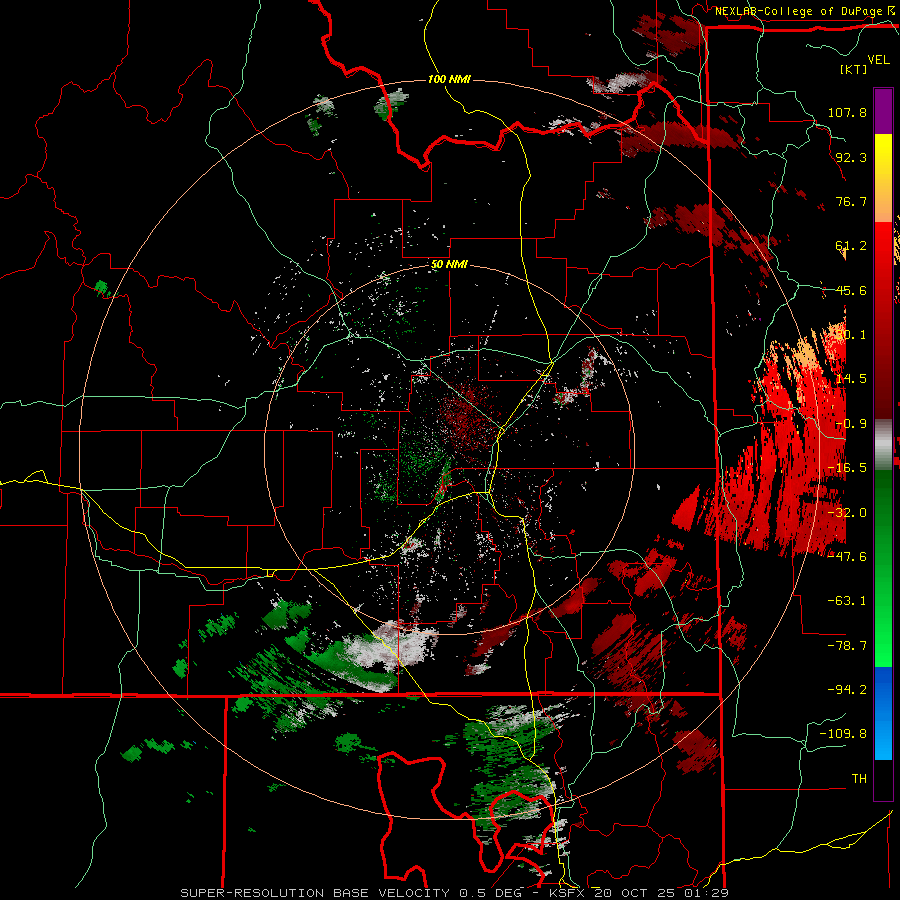Click the VEL legend title
Screen dimensions: 900x900
(879, 60)
